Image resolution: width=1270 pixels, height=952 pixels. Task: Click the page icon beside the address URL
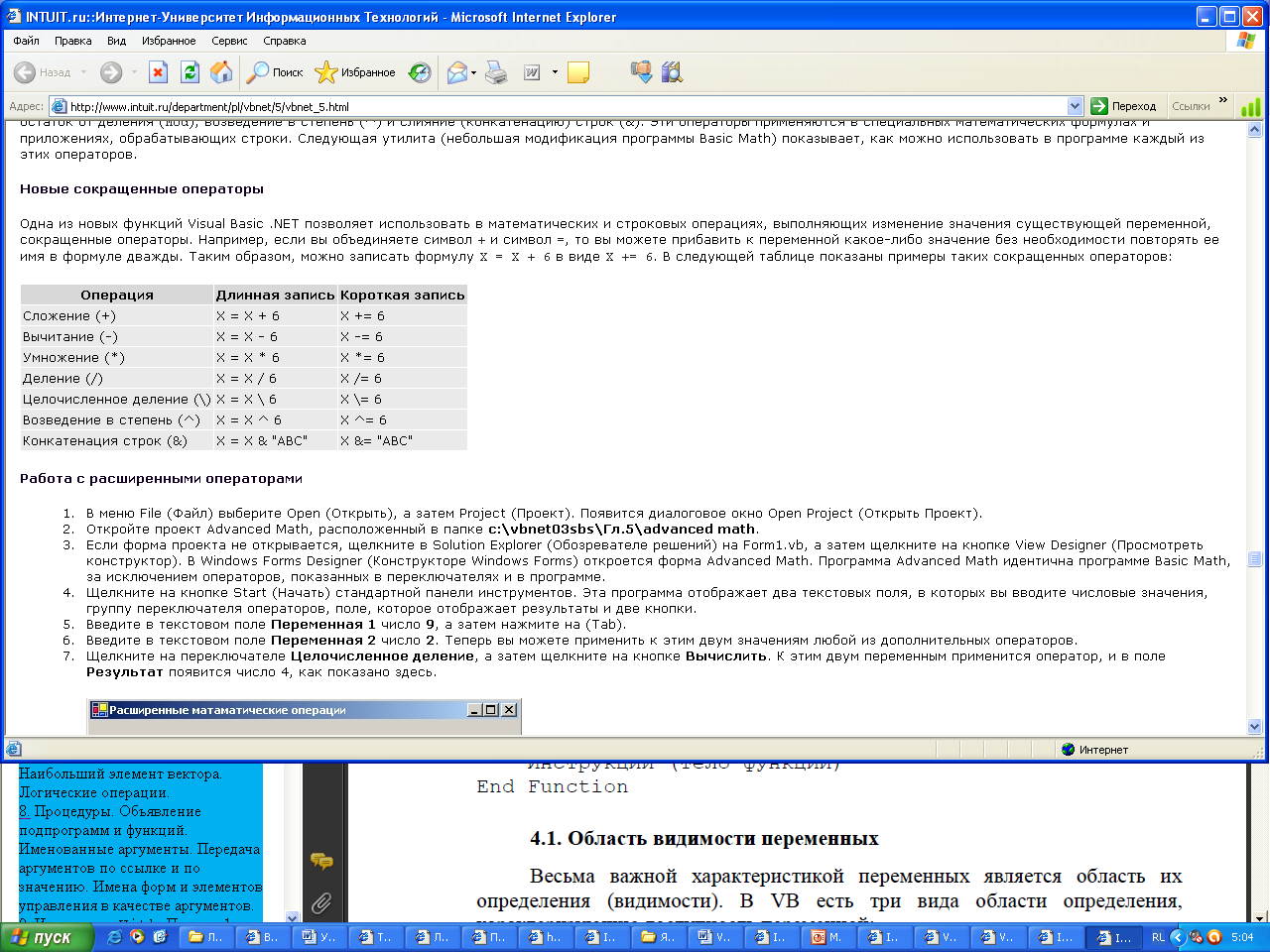point(59,106)
